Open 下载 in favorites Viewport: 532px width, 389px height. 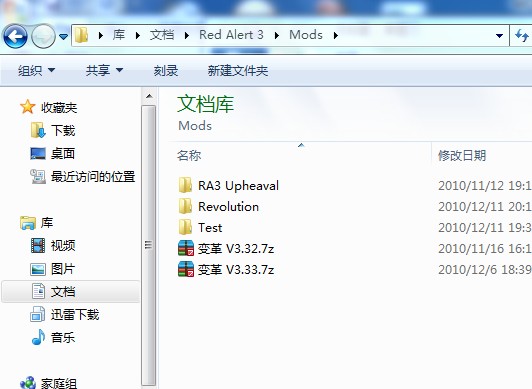(x=63, y=130)
